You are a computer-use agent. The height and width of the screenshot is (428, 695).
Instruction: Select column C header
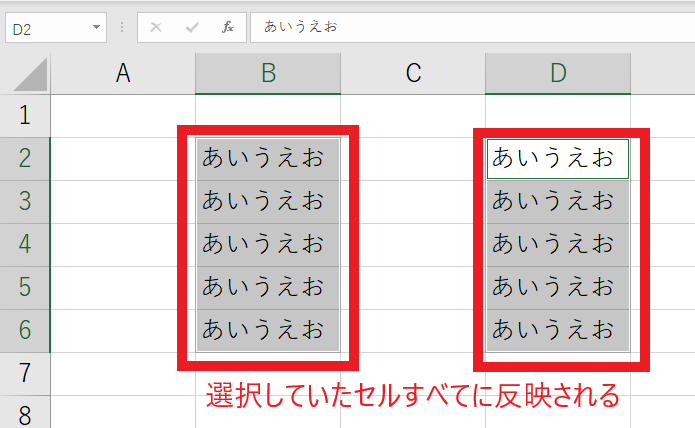pos(413,74)
